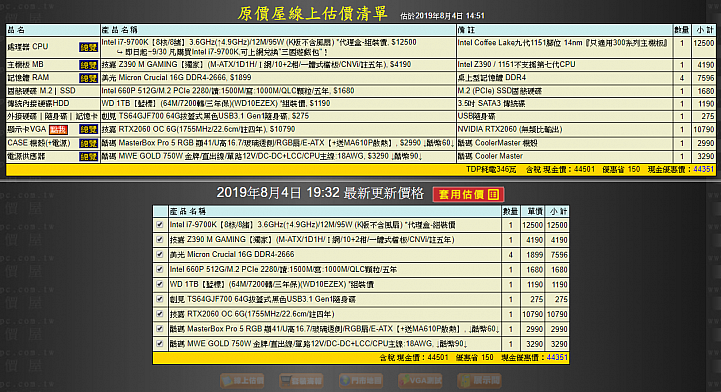Click the 估於2019年8月4日 14:51 timestamp

(x=442, y=16)
